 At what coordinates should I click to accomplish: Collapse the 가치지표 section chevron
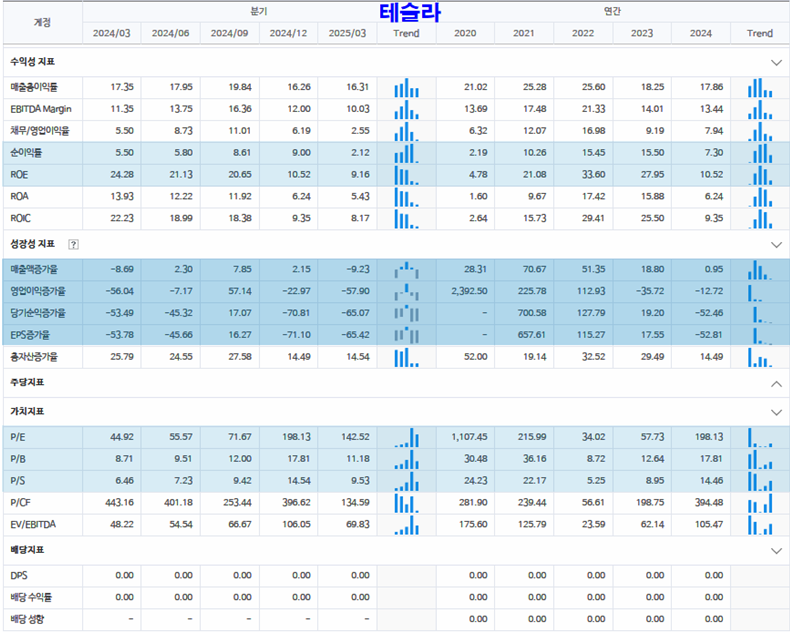tap(776, 412)
